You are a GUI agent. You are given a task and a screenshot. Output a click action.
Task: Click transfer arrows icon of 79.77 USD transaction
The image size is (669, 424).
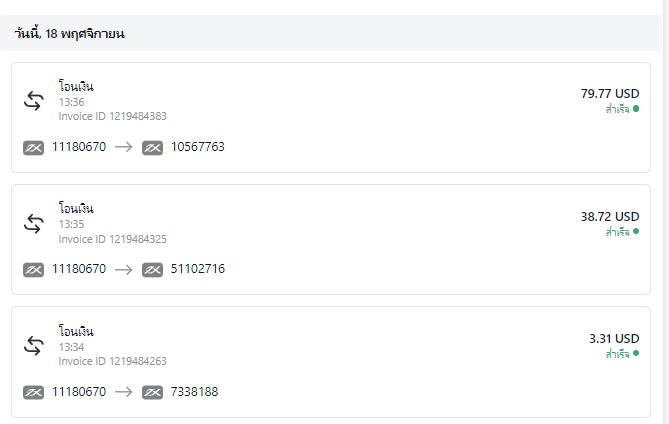[34, 101]
